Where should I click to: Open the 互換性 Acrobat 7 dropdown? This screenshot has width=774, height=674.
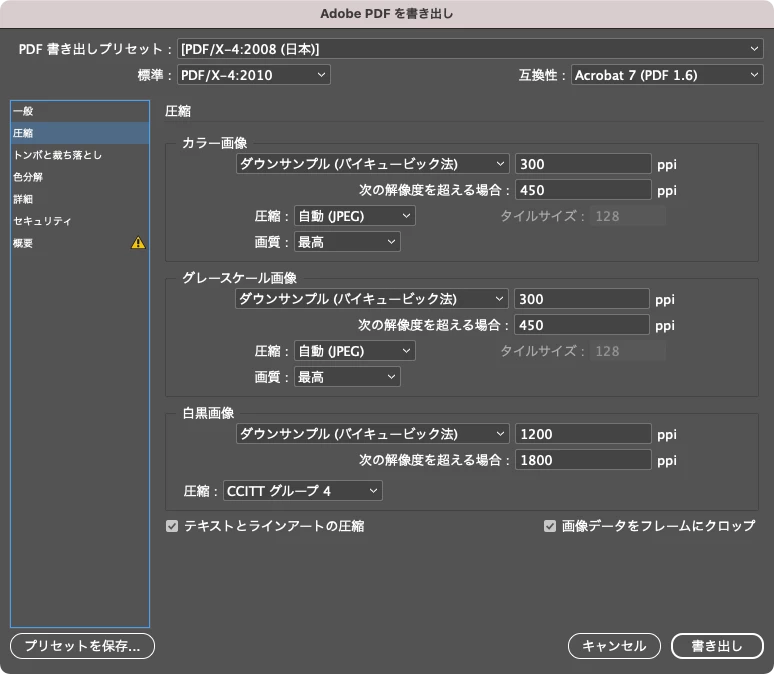pos(667,75)
